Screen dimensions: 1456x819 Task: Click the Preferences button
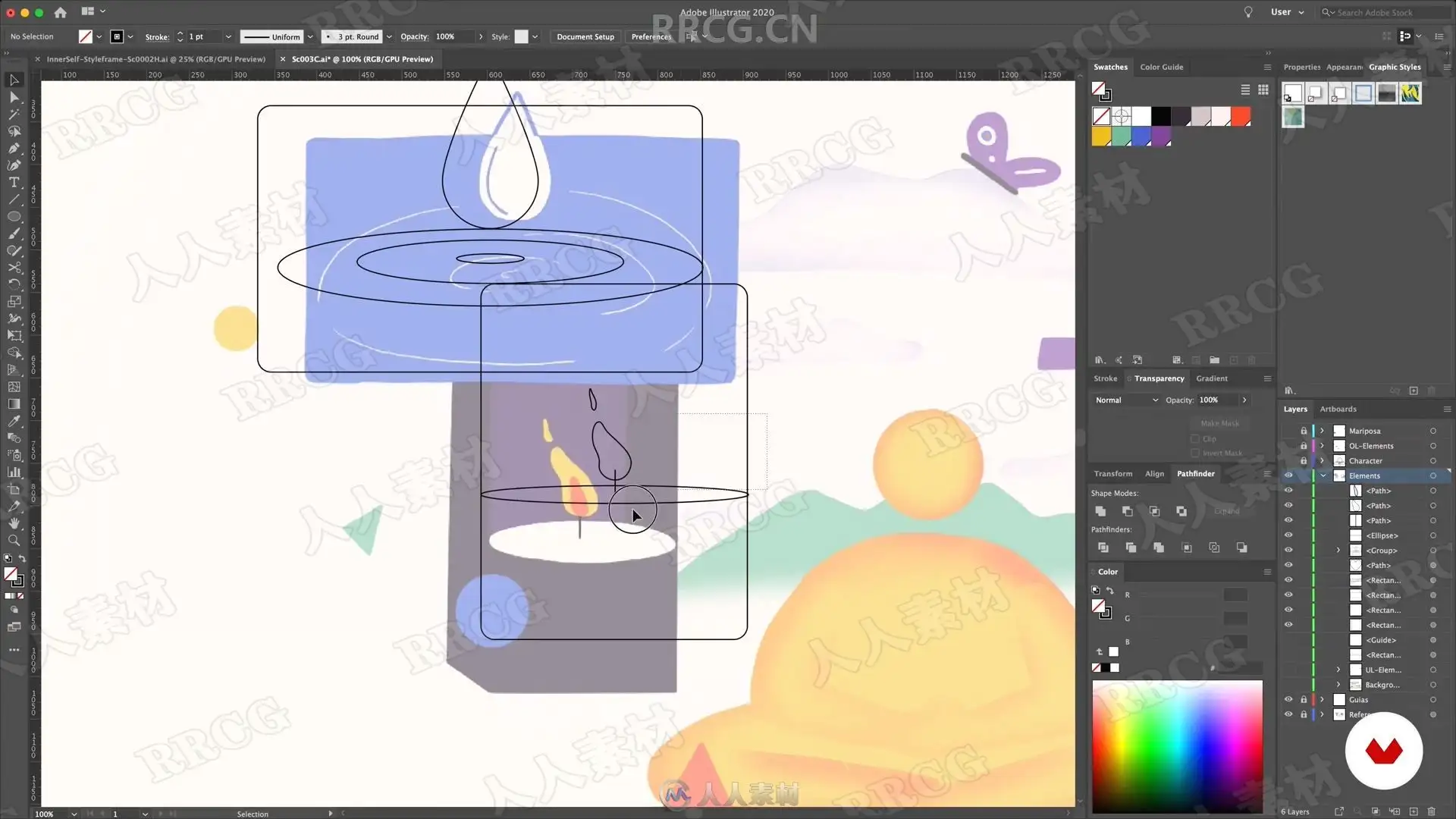(651, 36)
